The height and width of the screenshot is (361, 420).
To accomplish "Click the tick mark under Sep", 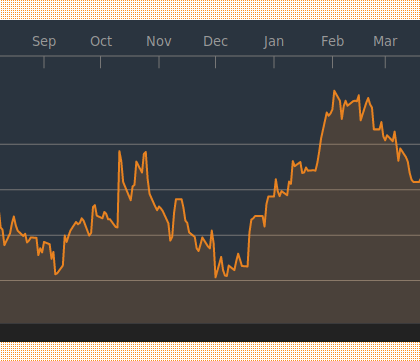I will (x=44, y=62).
